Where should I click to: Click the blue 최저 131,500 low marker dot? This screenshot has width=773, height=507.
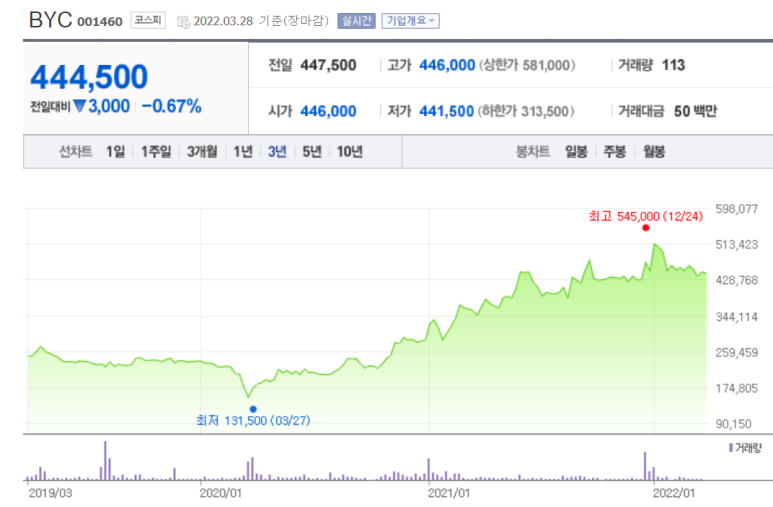253,409
